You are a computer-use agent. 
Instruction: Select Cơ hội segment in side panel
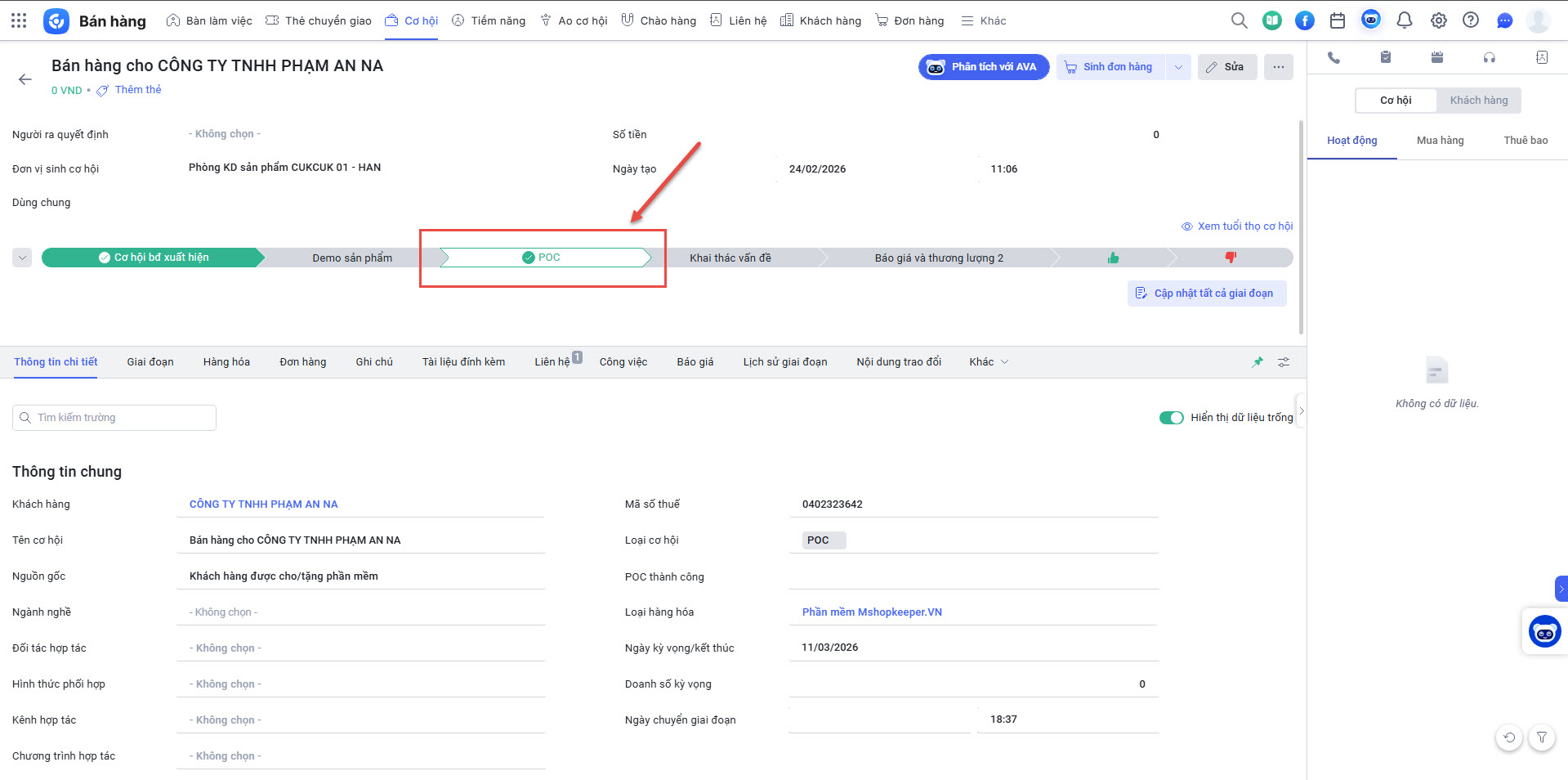(x=1396, y=101)
